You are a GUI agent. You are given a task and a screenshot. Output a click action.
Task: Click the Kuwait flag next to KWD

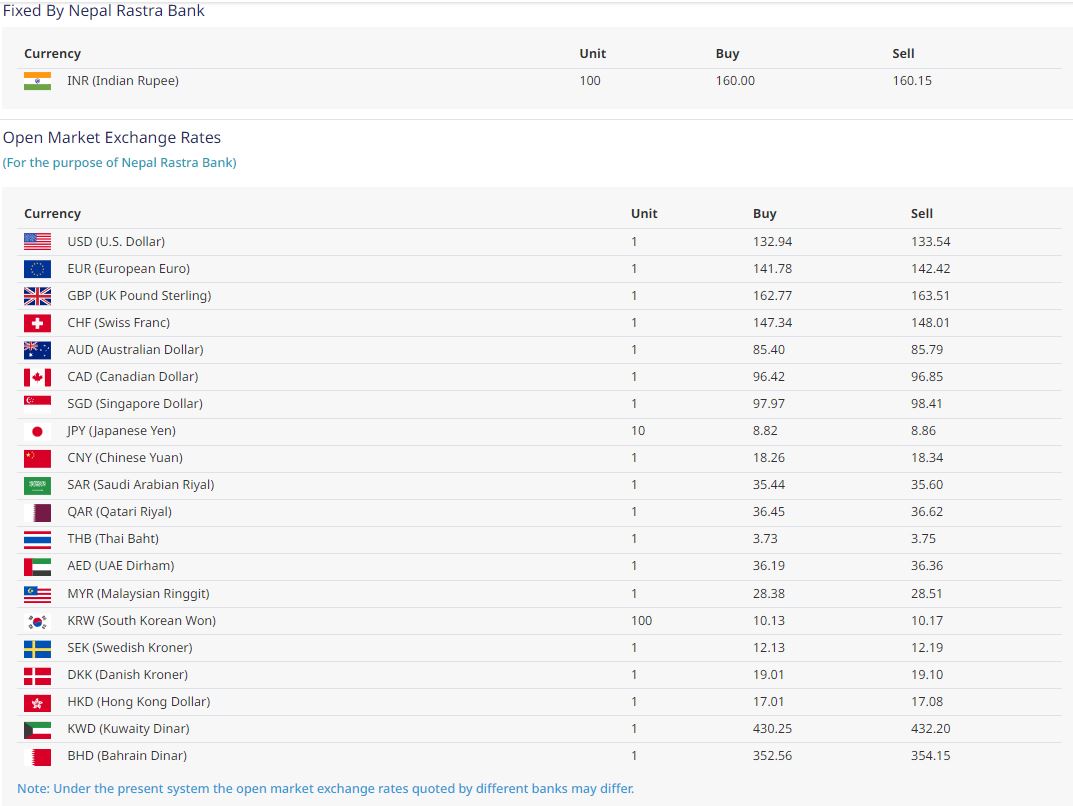pos(37,729)
